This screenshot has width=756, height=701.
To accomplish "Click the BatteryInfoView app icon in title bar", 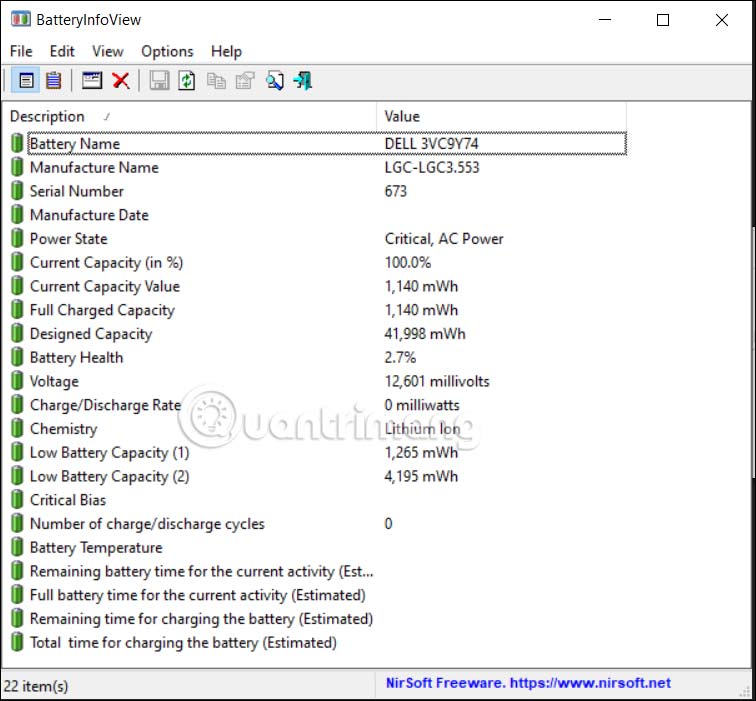I will (21, 20).
